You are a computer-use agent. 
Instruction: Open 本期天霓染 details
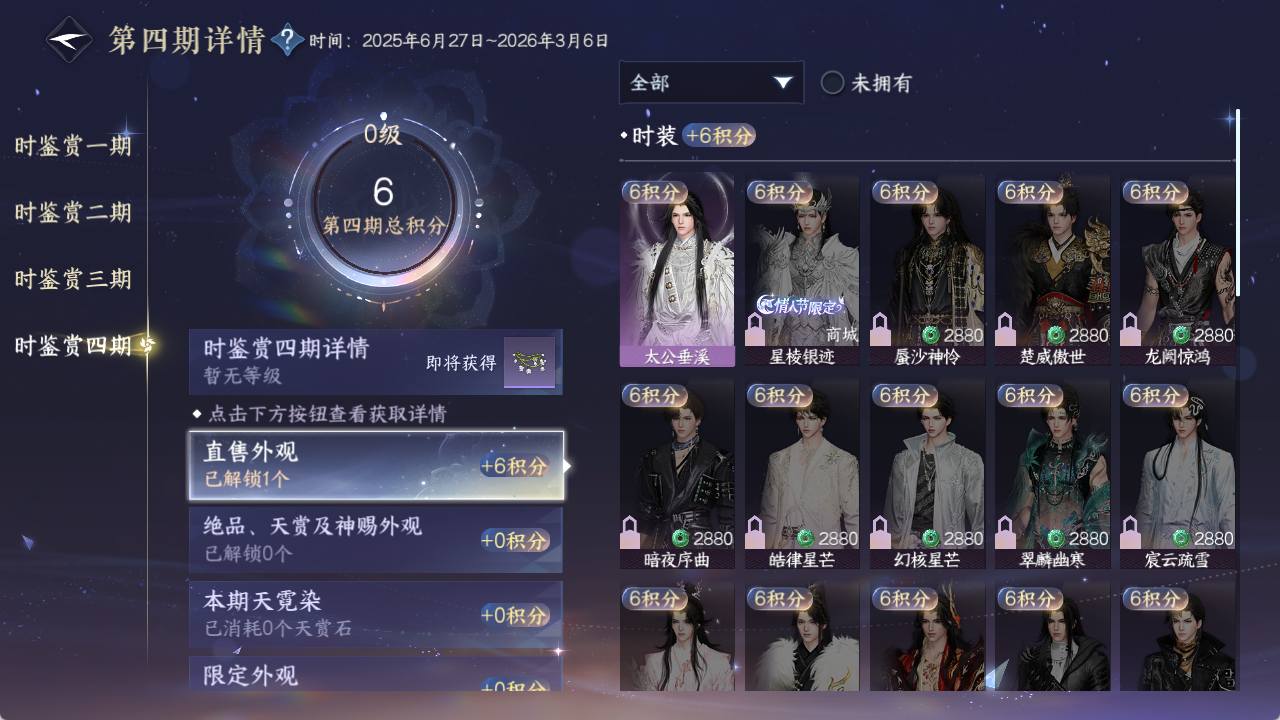376,614
